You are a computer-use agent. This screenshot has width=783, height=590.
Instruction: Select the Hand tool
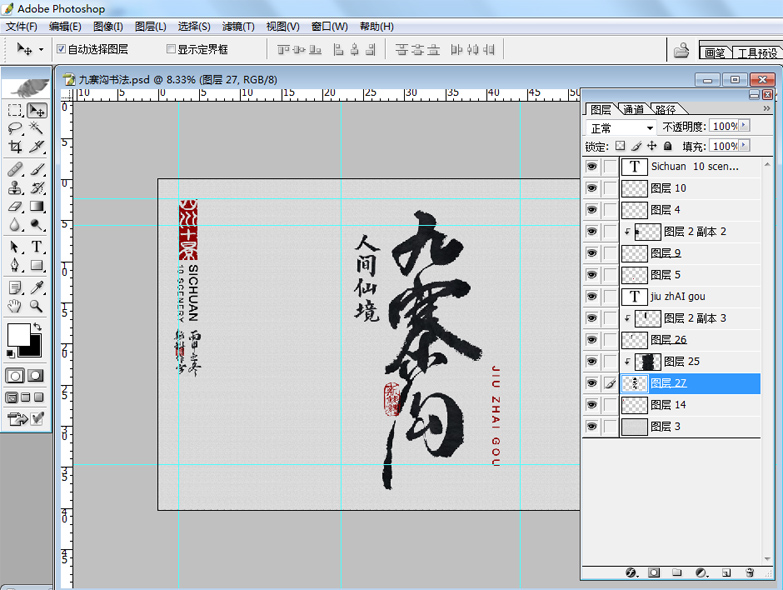pos(15,306)
